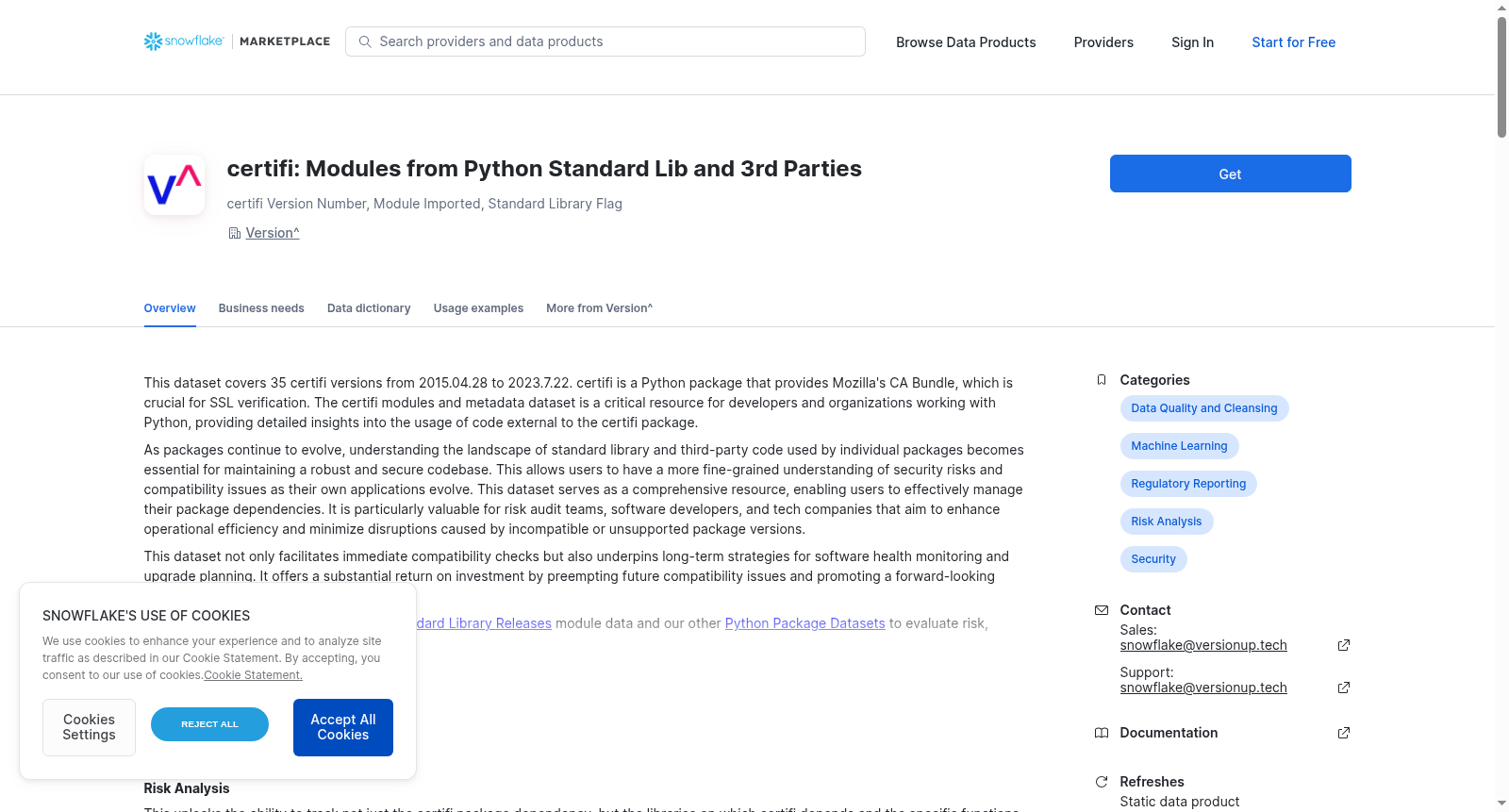Click the scrollbar up arrow
This screenshot has height=812, width=1509.
click(1501, 8)
